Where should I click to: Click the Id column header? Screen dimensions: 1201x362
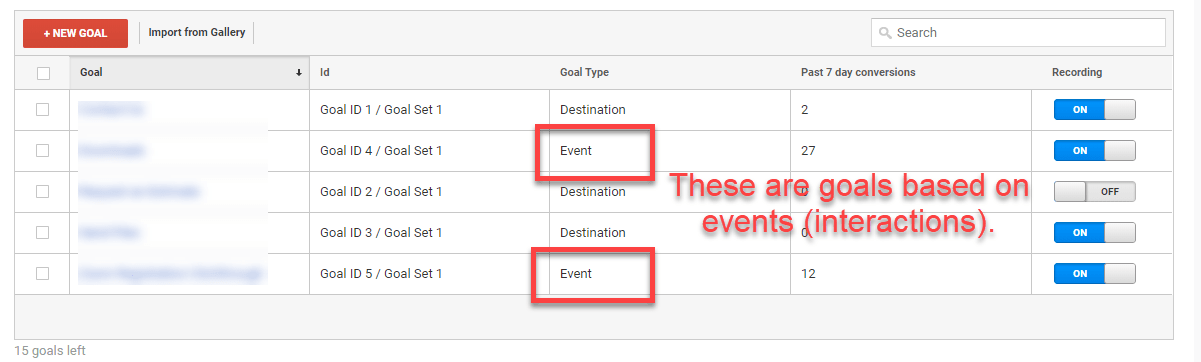pos(325,73)
